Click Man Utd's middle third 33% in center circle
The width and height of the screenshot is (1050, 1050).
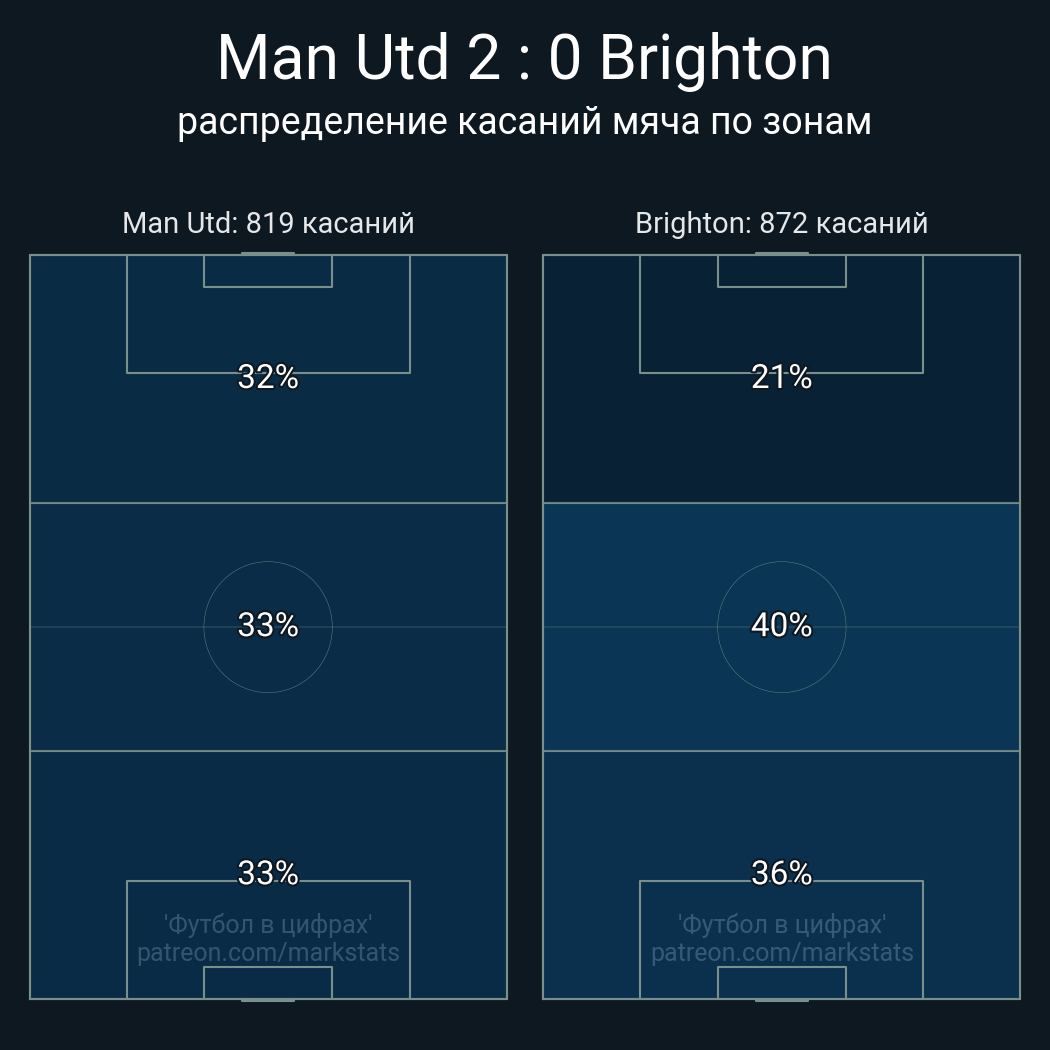coord(268,625)
